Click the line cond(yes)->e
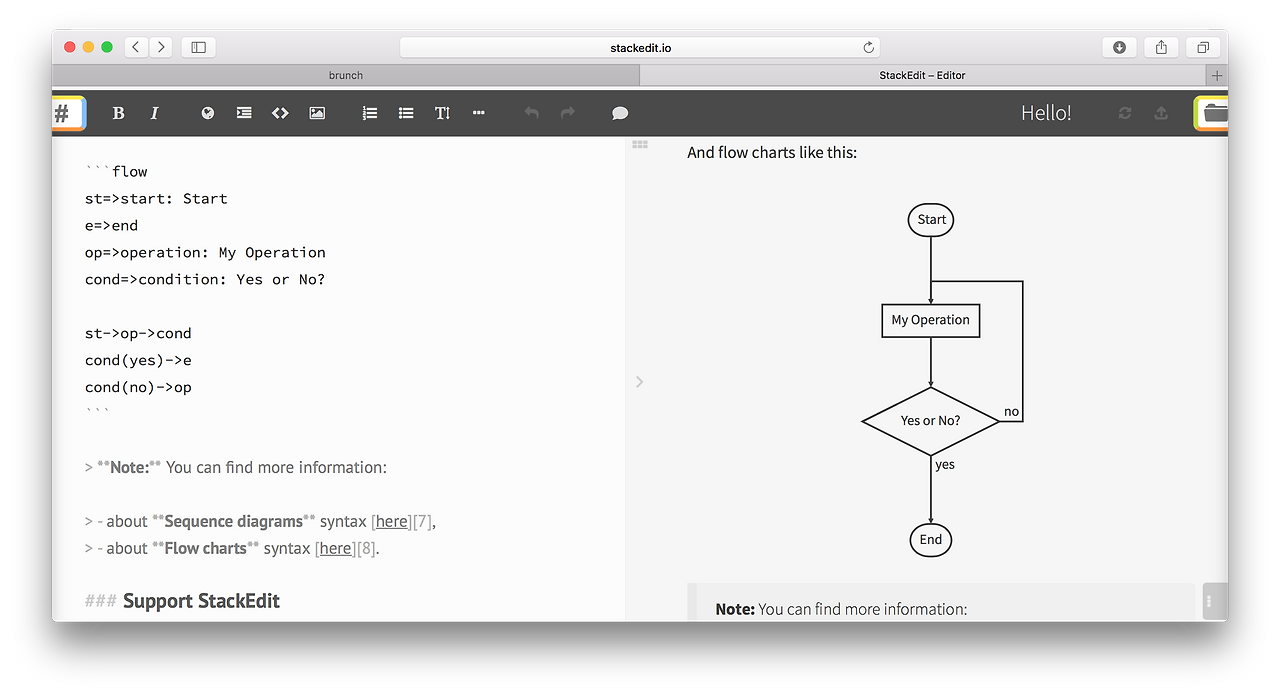This screenshot has width=1280, height=696. point(138,361)
